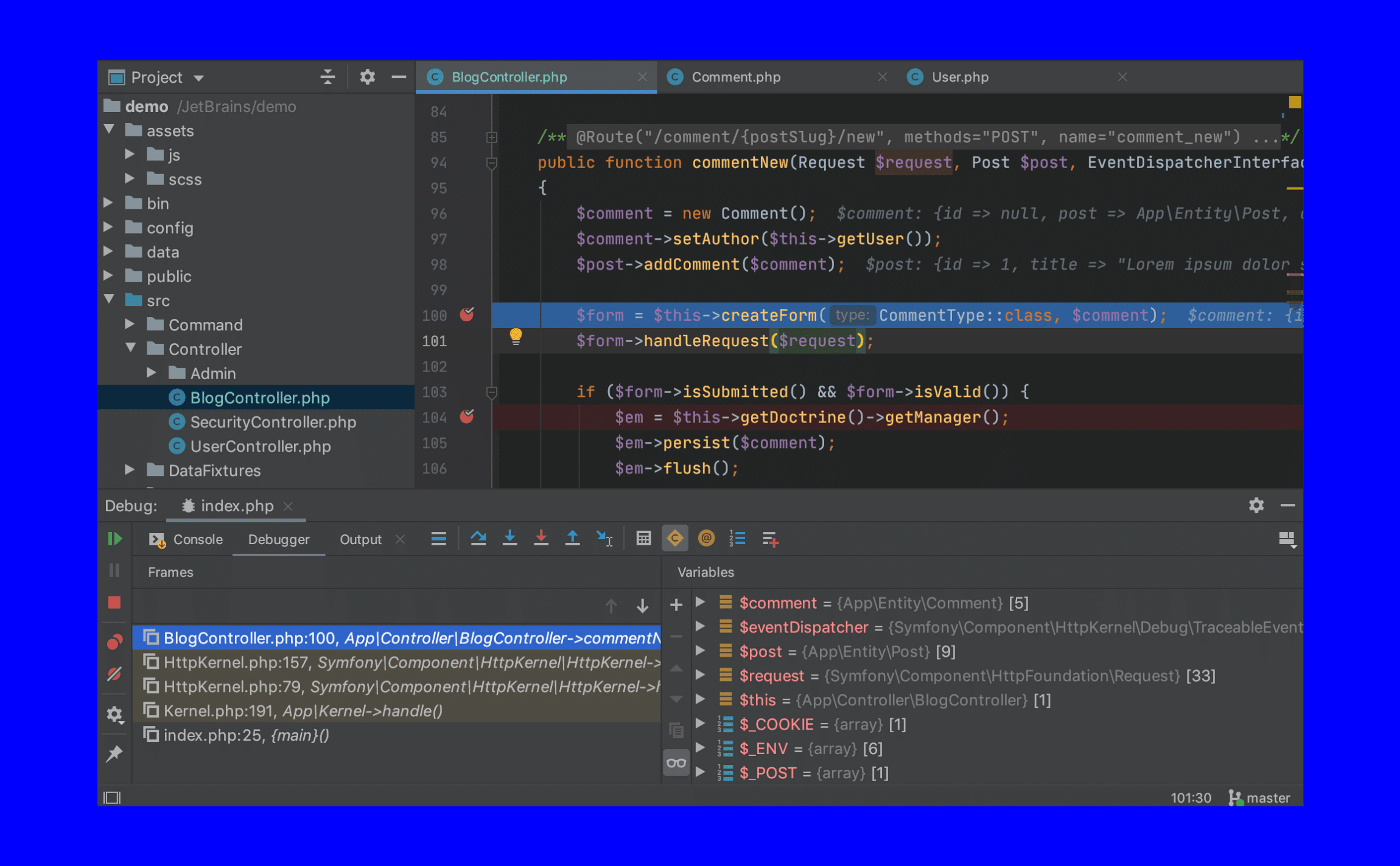Toggle sort variables alphabetically numbered list icon
The image size is (1400, 866).
[737, 538]
